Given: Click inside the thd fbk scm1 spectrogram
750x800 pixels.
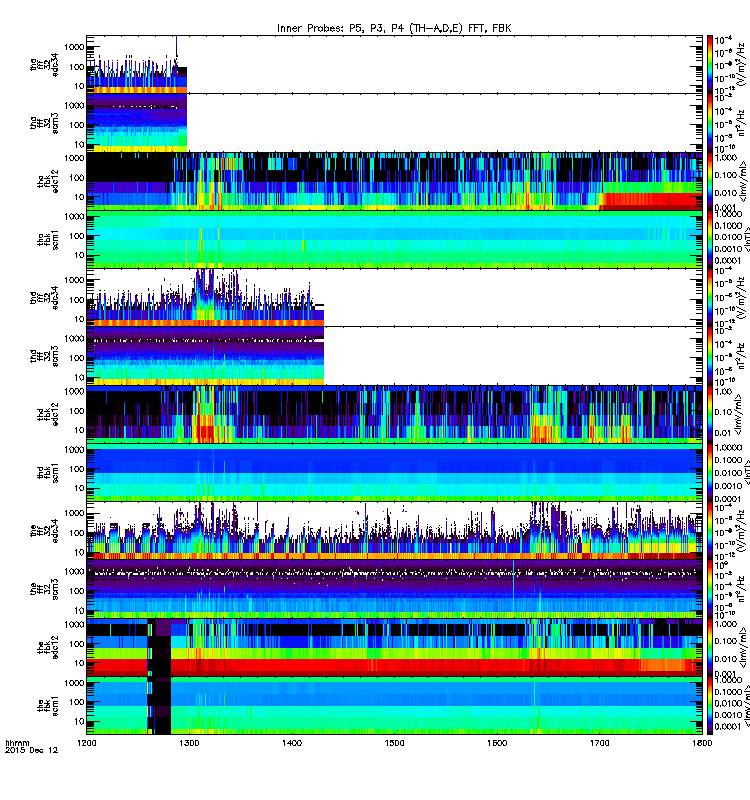Looking at the screenshot, I should tap(394, 472).
